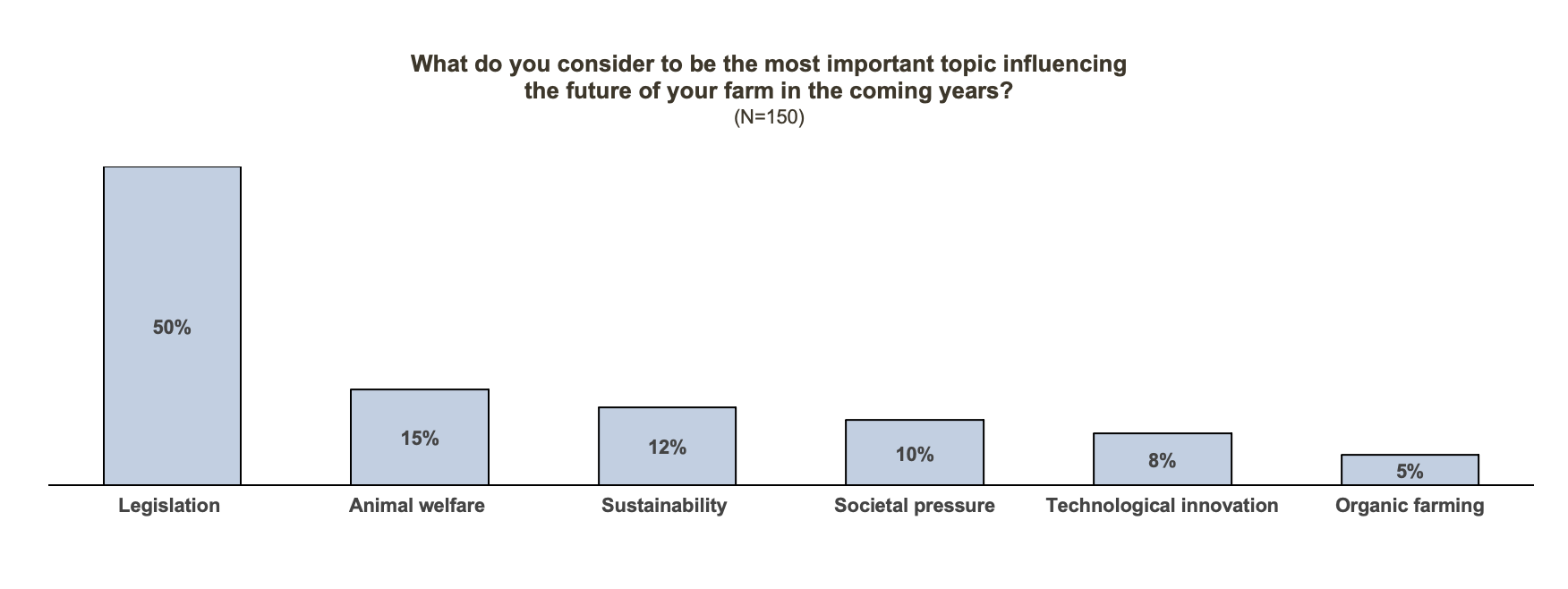Select the 10% data label
The image size is (1568, 589).
click(x=914, y=455)
